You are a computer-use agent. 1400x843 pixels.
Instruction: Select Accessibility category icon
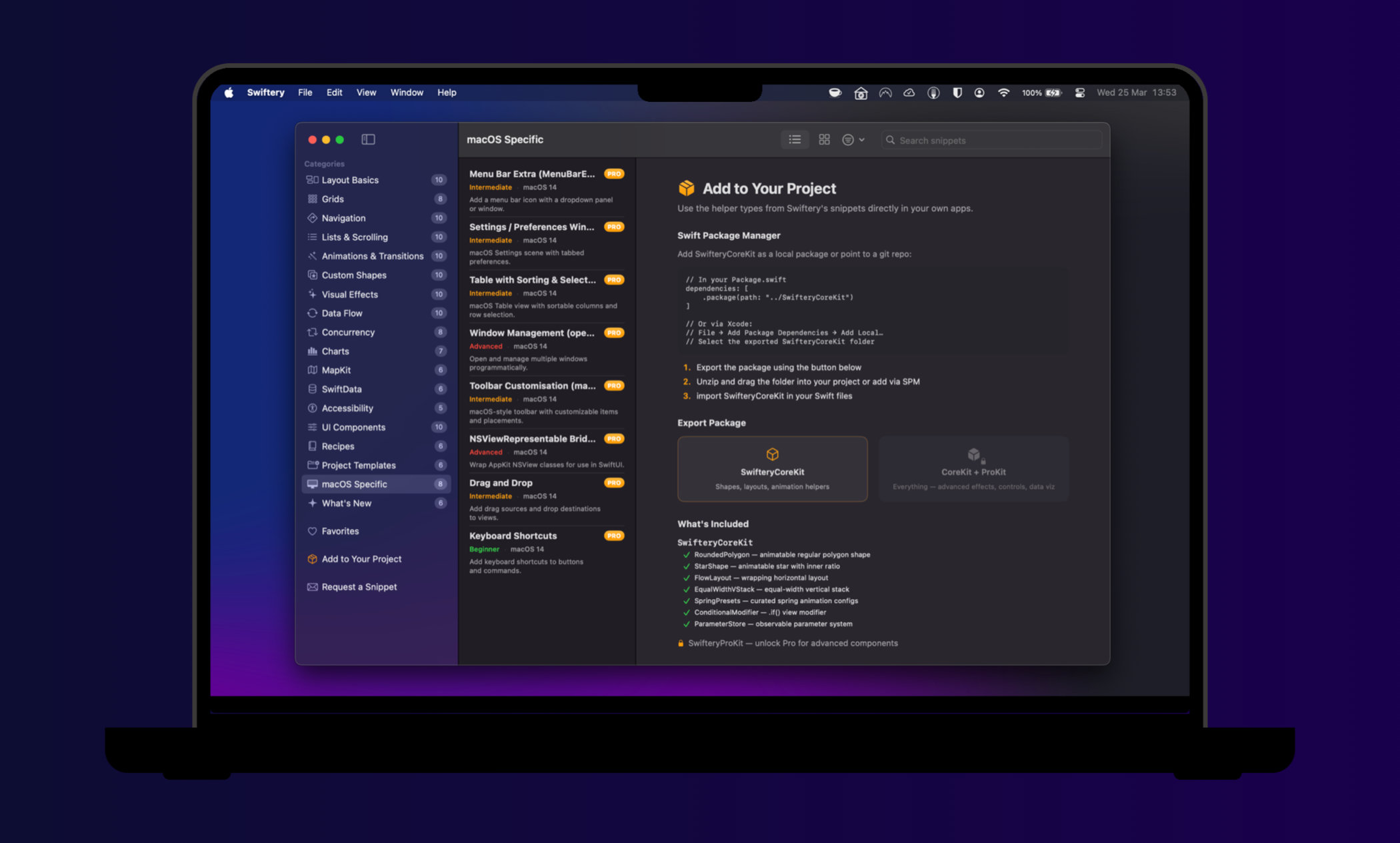tap(312, 408)
